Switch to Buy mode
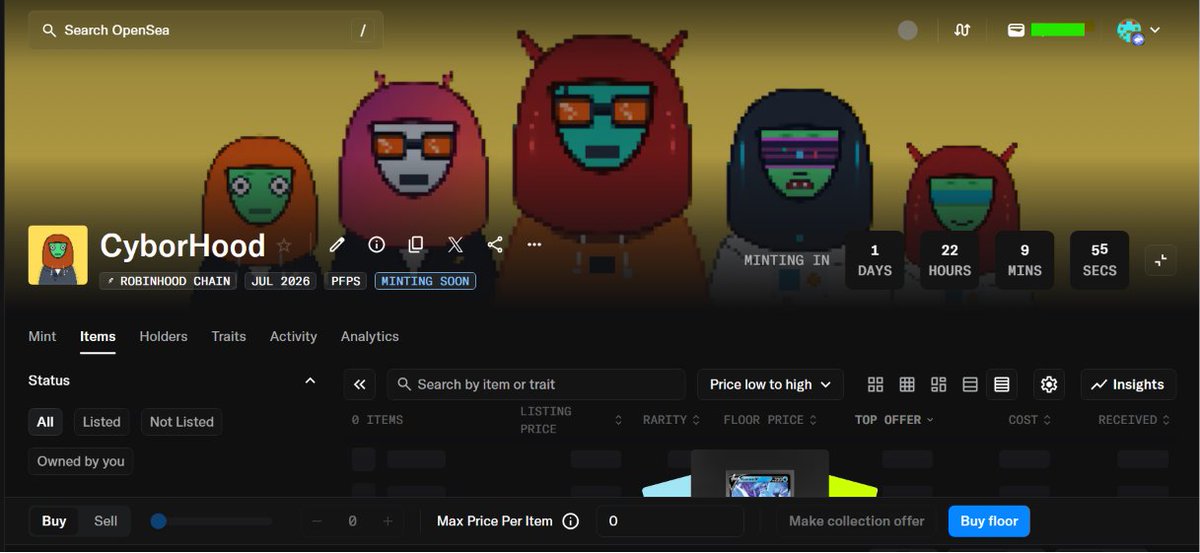The image size is (1200, 553). coord(54,521)
